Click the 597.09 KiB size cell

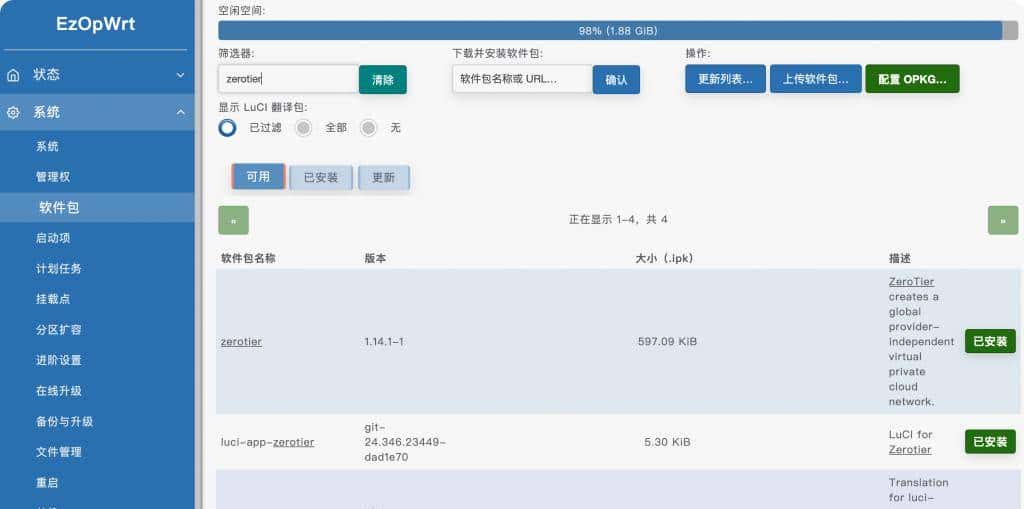(x=667, y=341)
